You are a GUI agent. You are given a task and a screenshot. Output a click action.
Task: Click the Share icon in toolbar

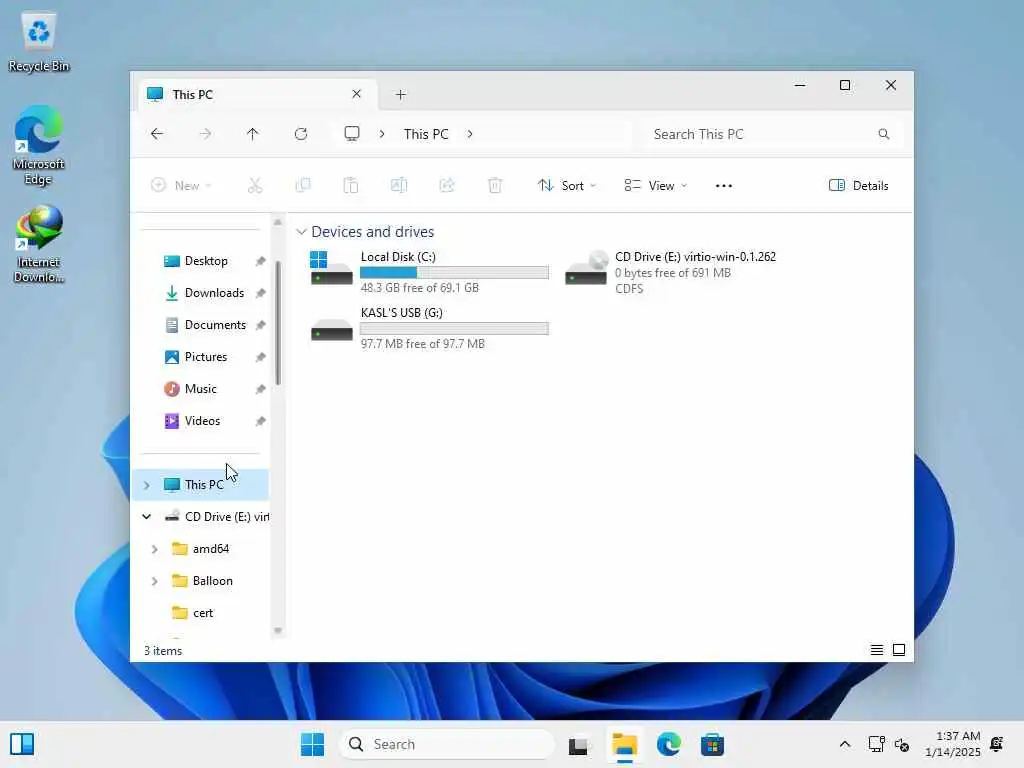[447, 185]
